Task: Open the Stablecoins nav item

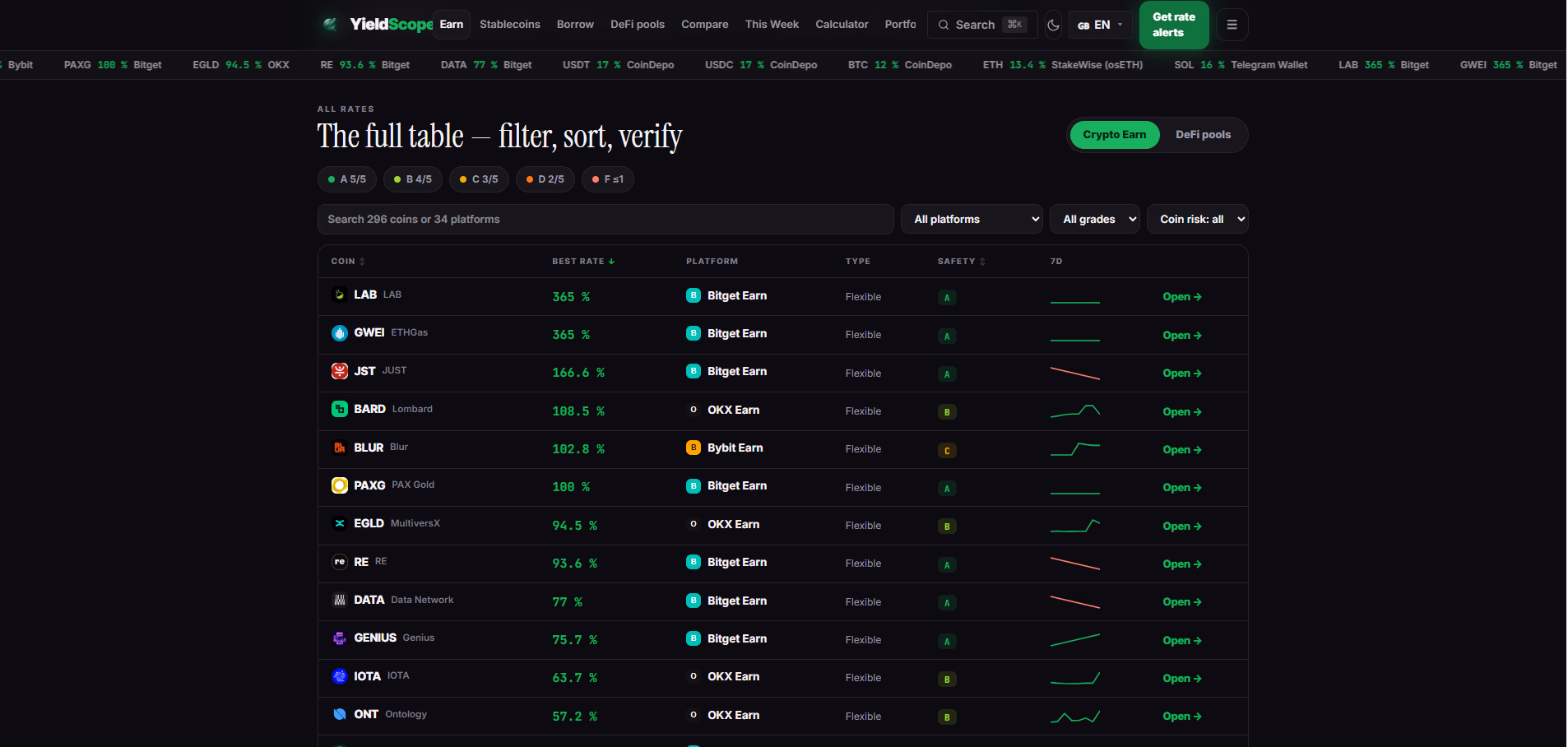Action: (510, 25)
